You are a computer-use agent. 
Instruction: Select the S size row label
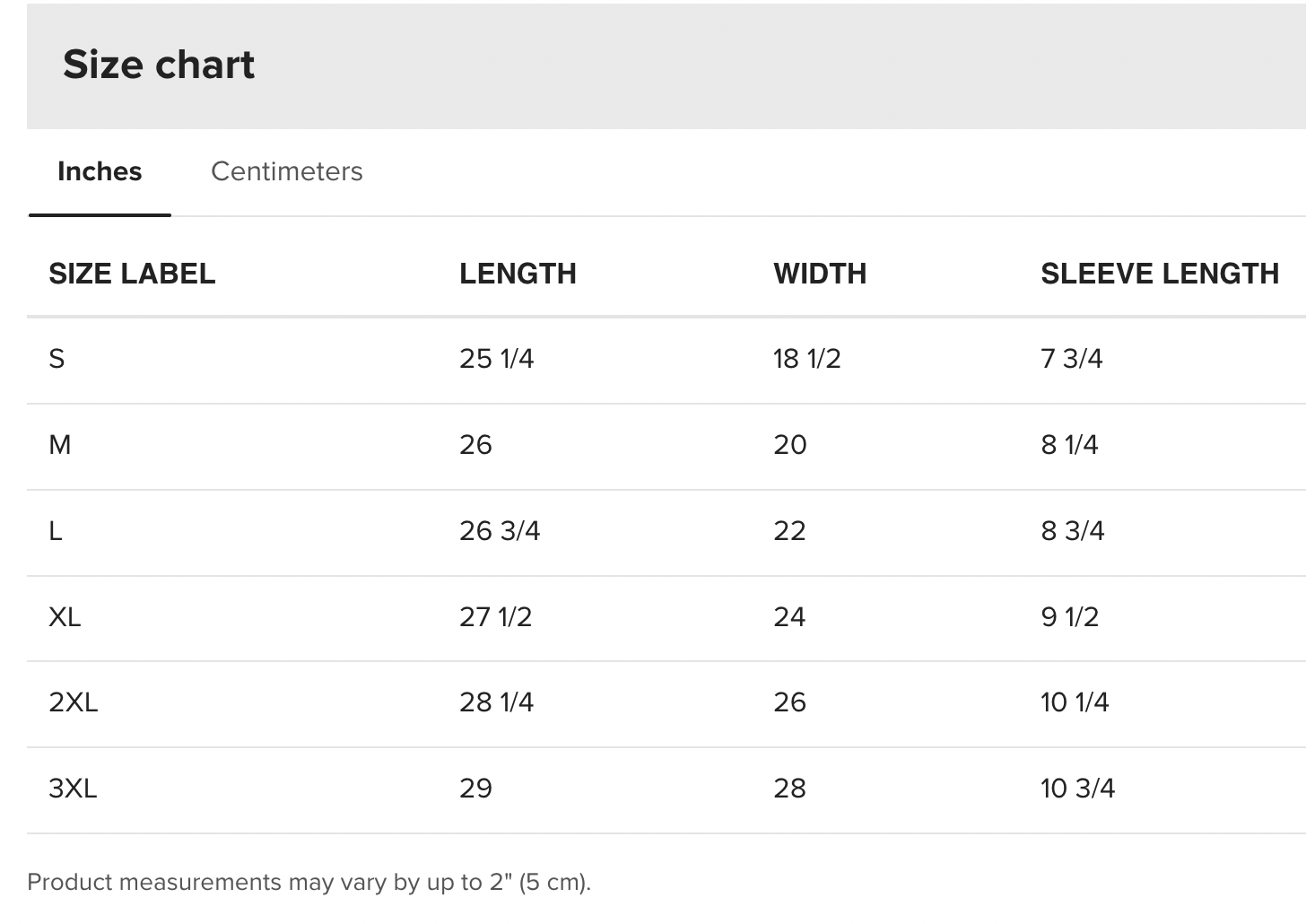[x=57, y=359]
